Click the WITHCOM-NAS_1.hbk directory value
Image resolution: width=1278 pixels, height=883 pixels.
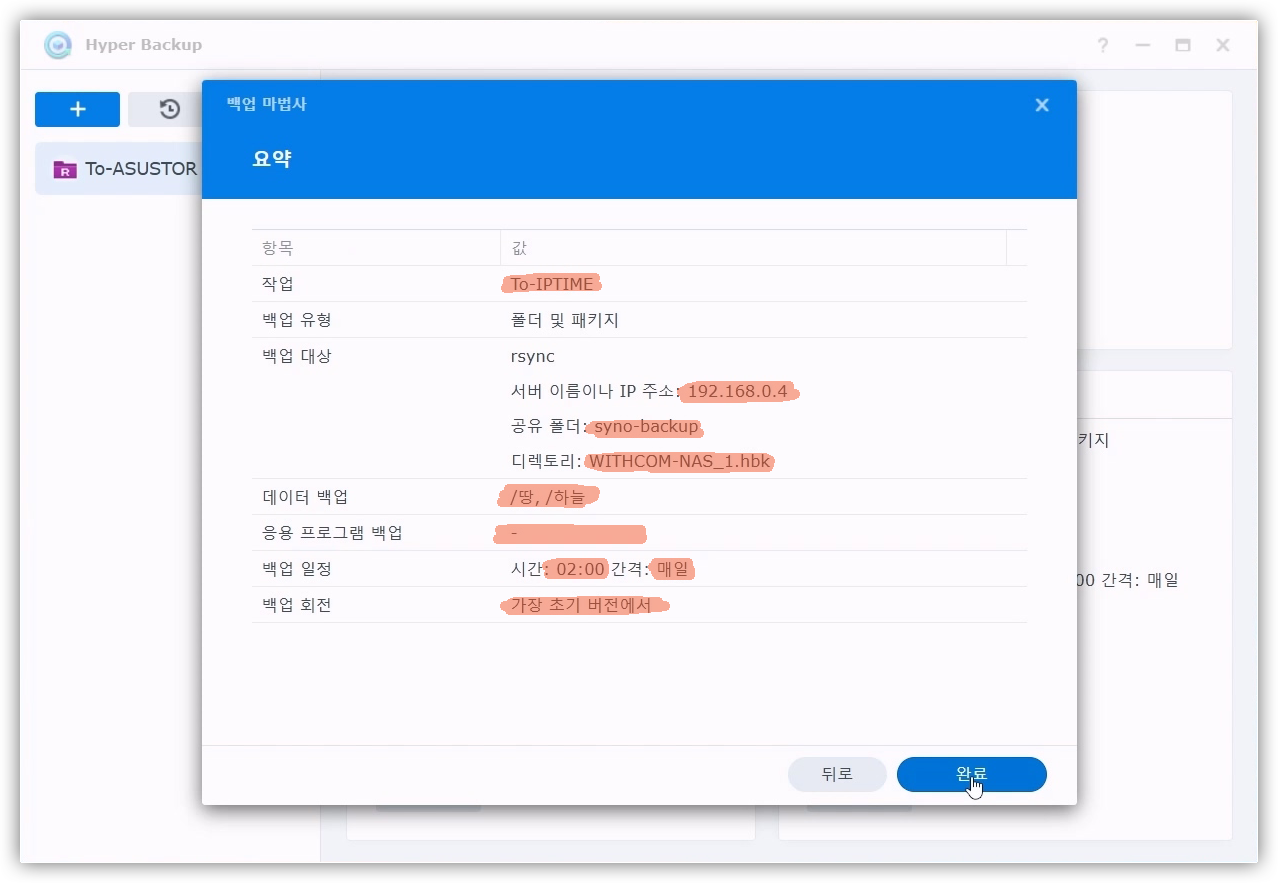680,462
